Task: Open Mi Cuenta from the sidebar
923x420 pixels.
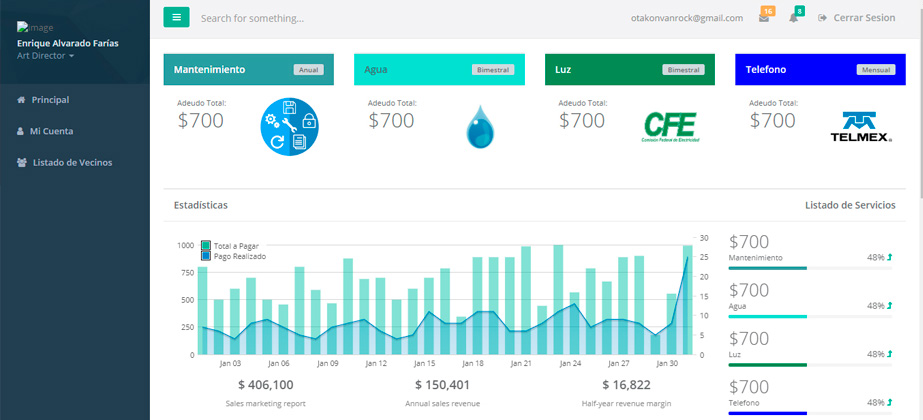Action: [51, 131]
